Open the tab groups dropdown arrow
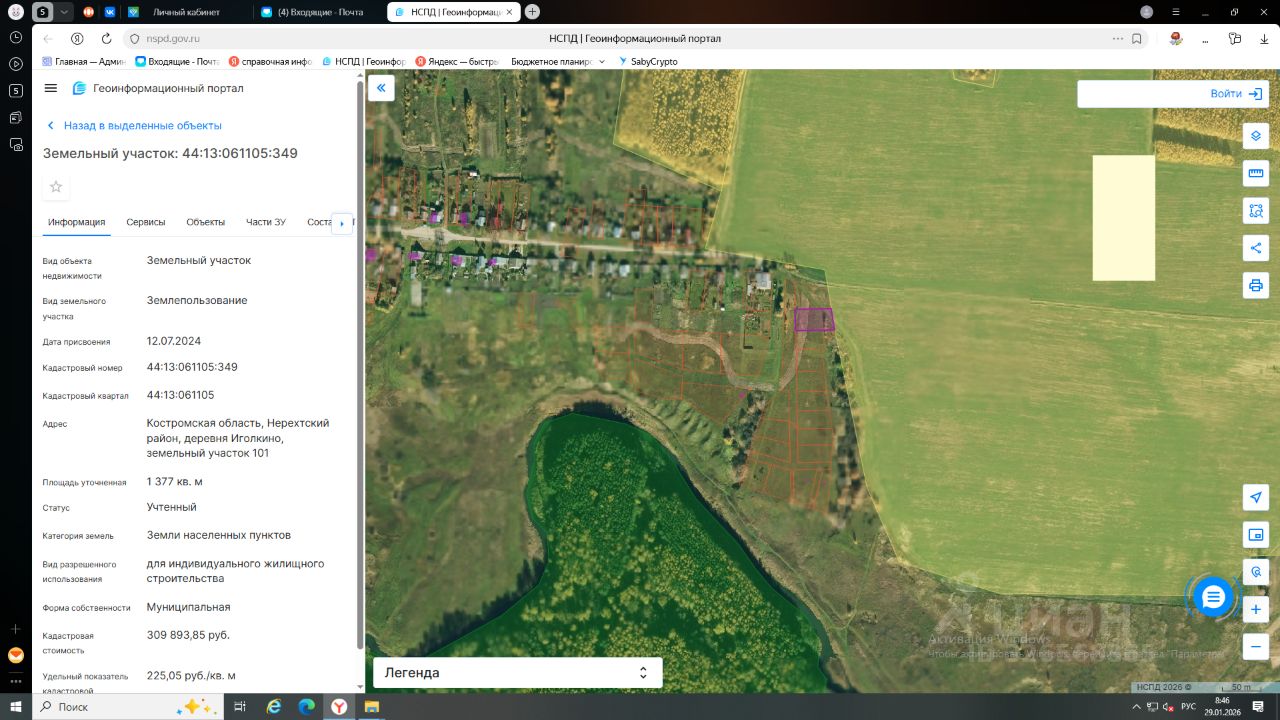The width and height of the screenshot is (1280, 720). pos(65,12)
